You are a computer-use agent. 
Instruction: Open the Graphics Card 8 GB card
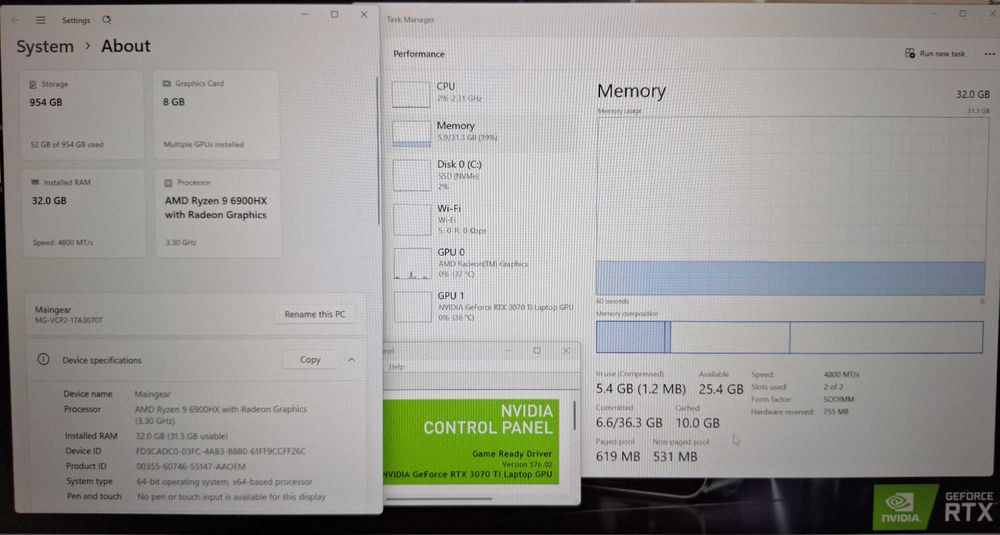[216, 114]
